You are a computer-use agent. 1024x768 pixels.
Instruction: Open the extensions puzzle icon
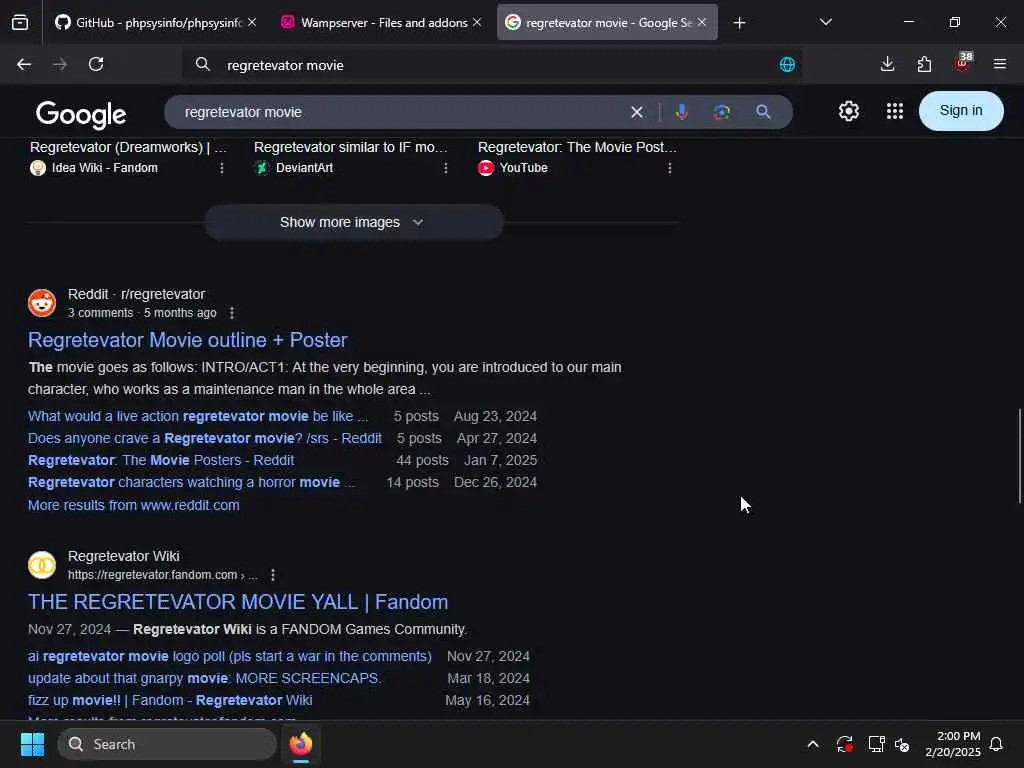click(924, 64)
